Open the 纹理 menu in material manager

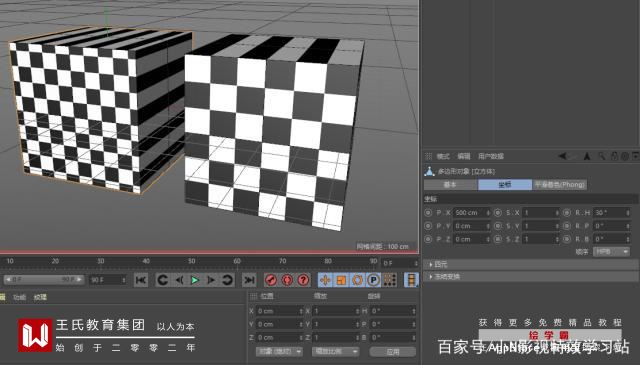pos(40,297)
